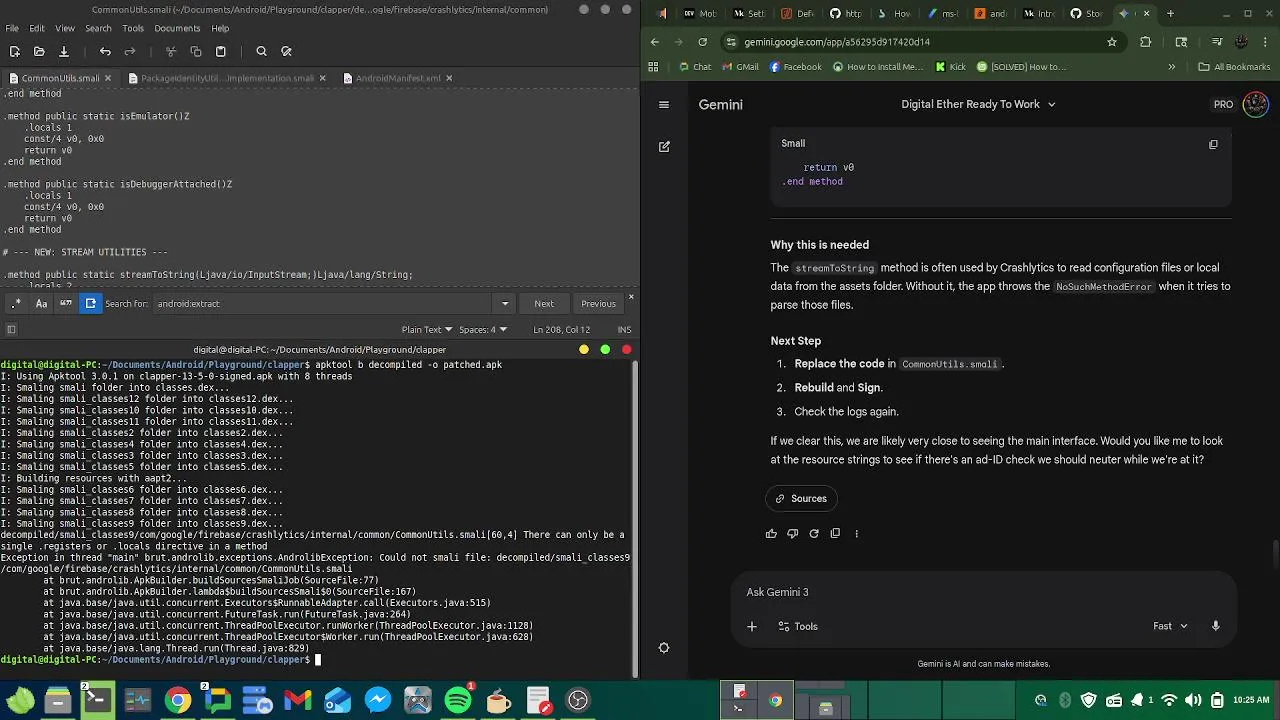Click the Chrome address bar URL
Image resolution: width=1280 pixels, height=720 pixels.
point(837,42)
